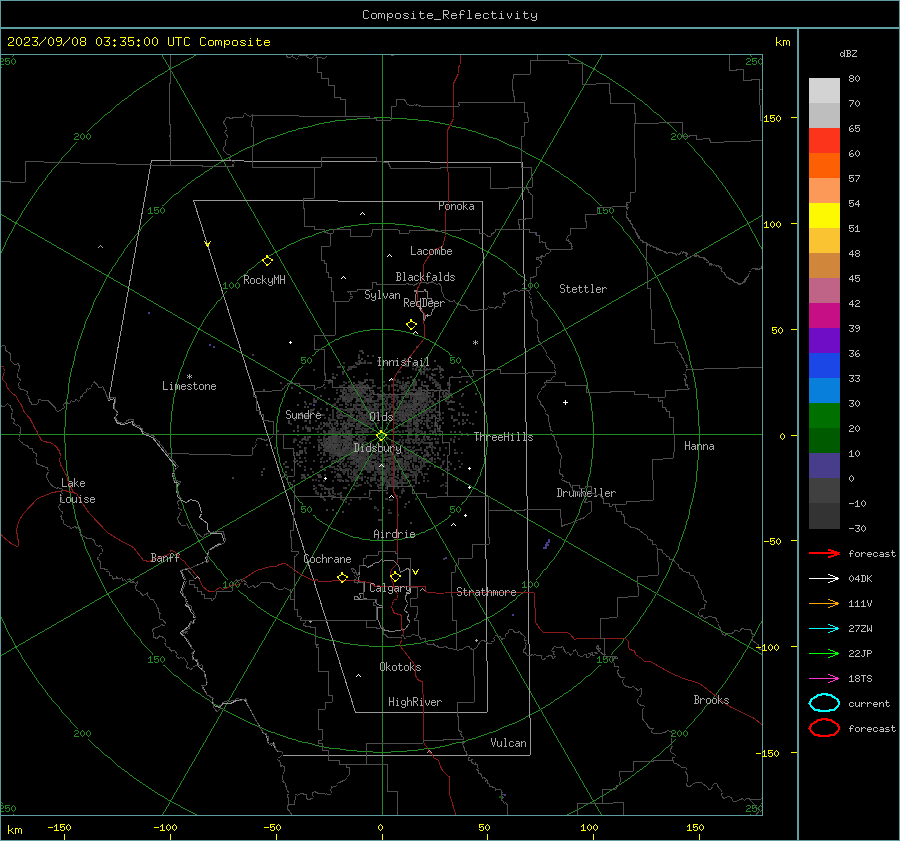Click the Vulcan city label

(x=509, y=743)
